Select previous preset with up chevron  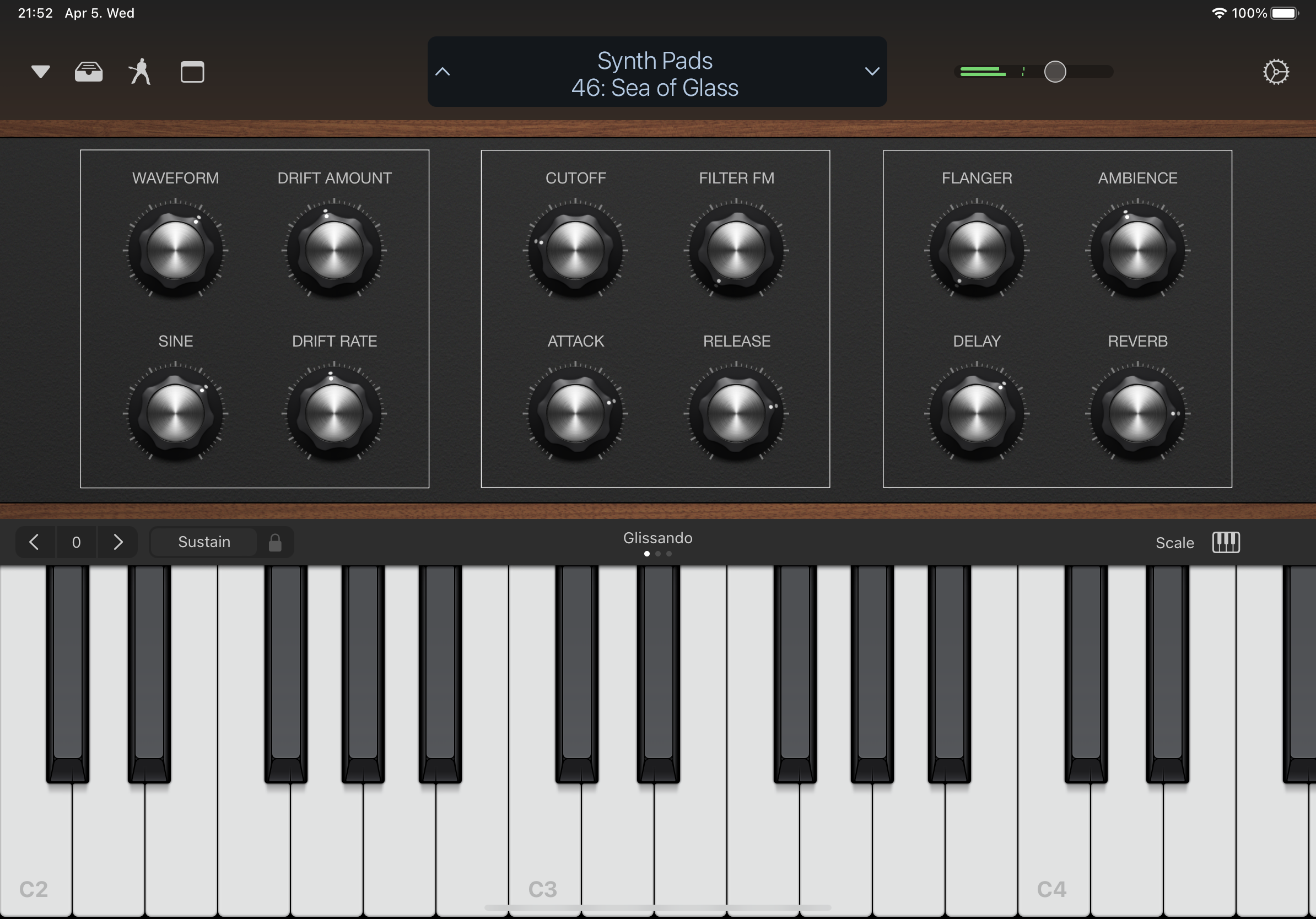(443, 72)
